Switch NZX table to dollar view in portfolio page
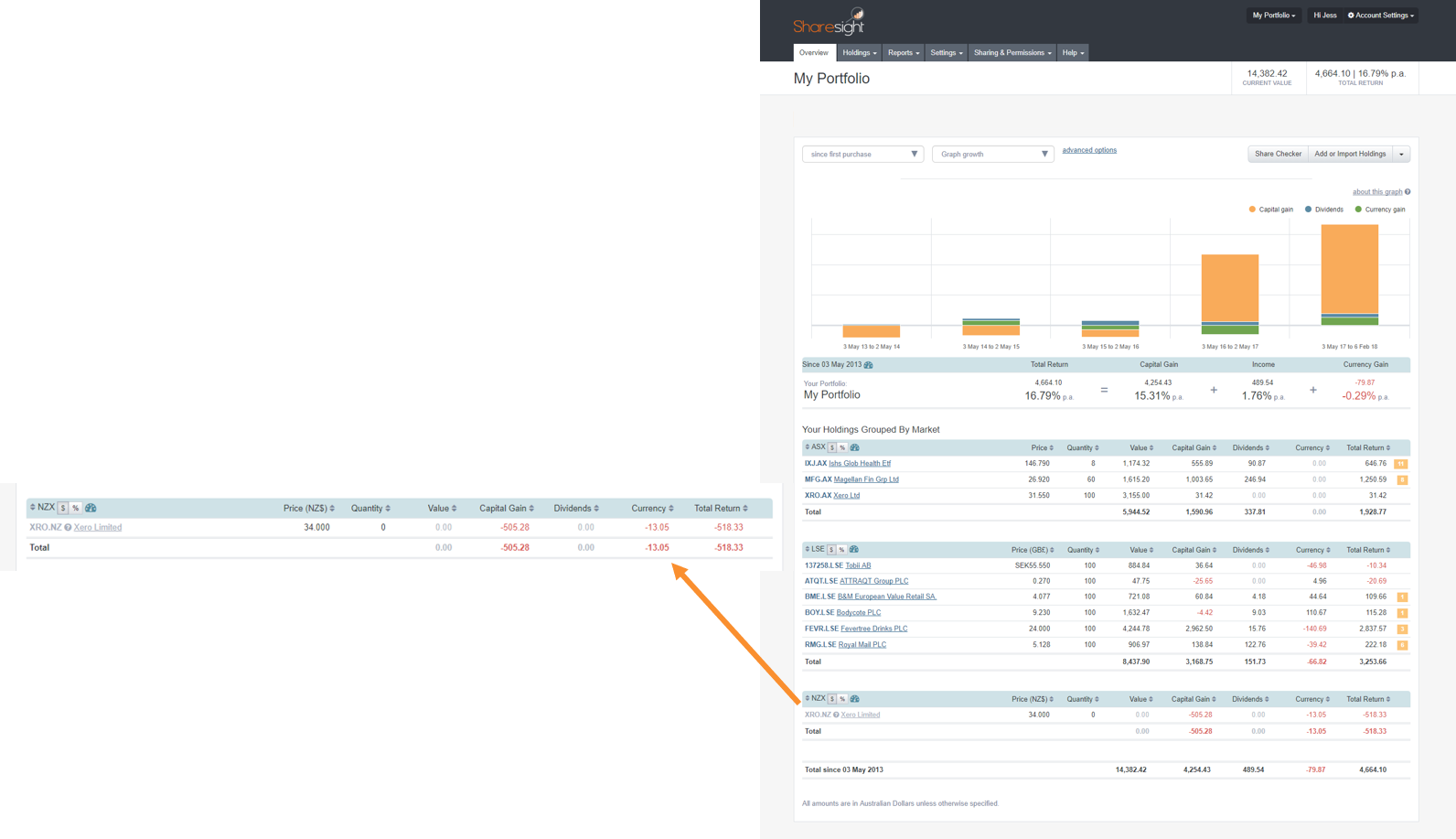The image size is (1456, 839). click(x=832, y=699)
